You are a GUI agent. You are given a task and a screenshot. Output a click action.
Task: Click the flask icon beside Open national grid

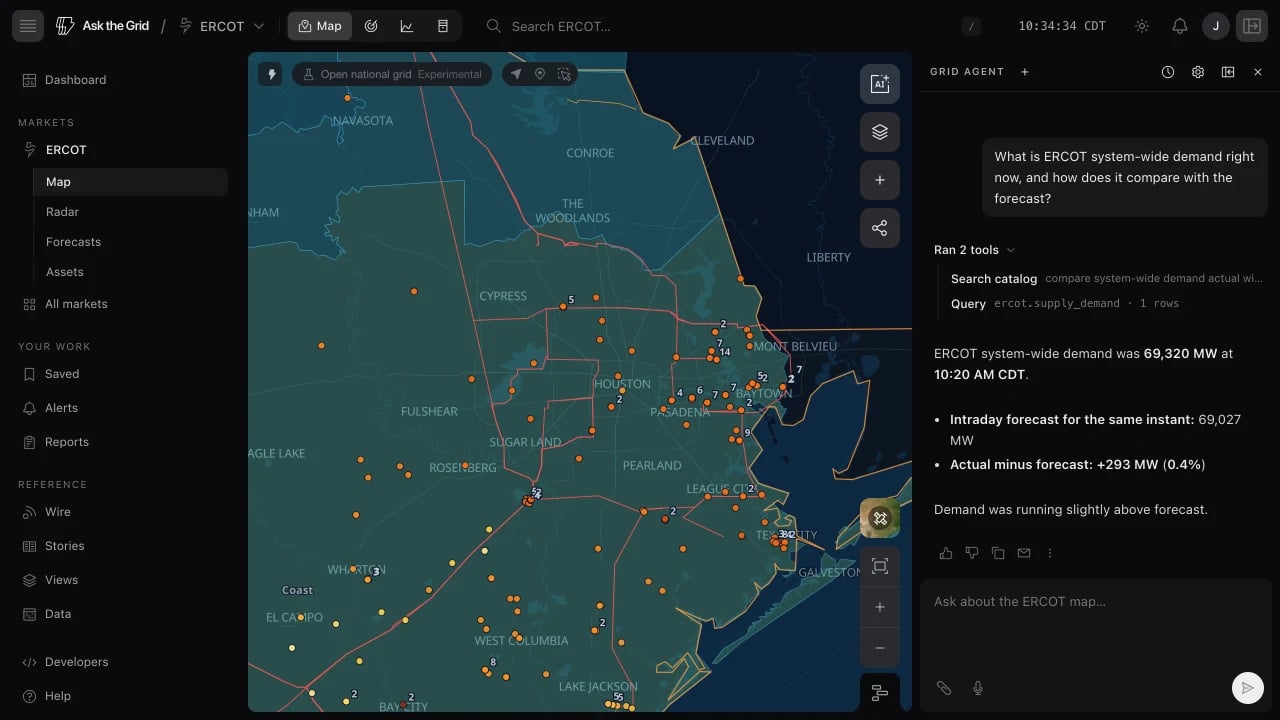[x=309, y=74]
